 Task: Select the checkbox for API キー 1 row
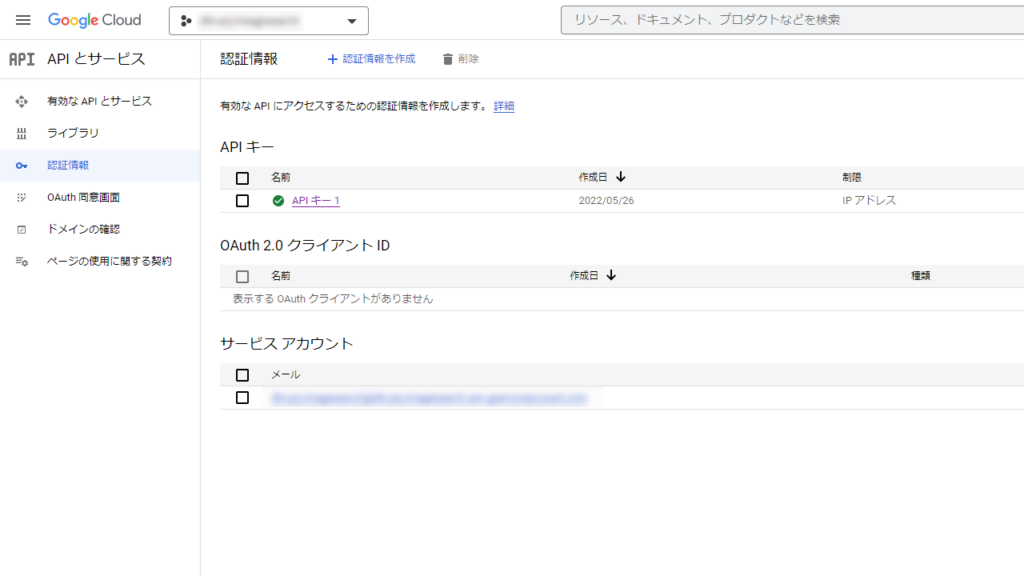[x=241, y=200]
